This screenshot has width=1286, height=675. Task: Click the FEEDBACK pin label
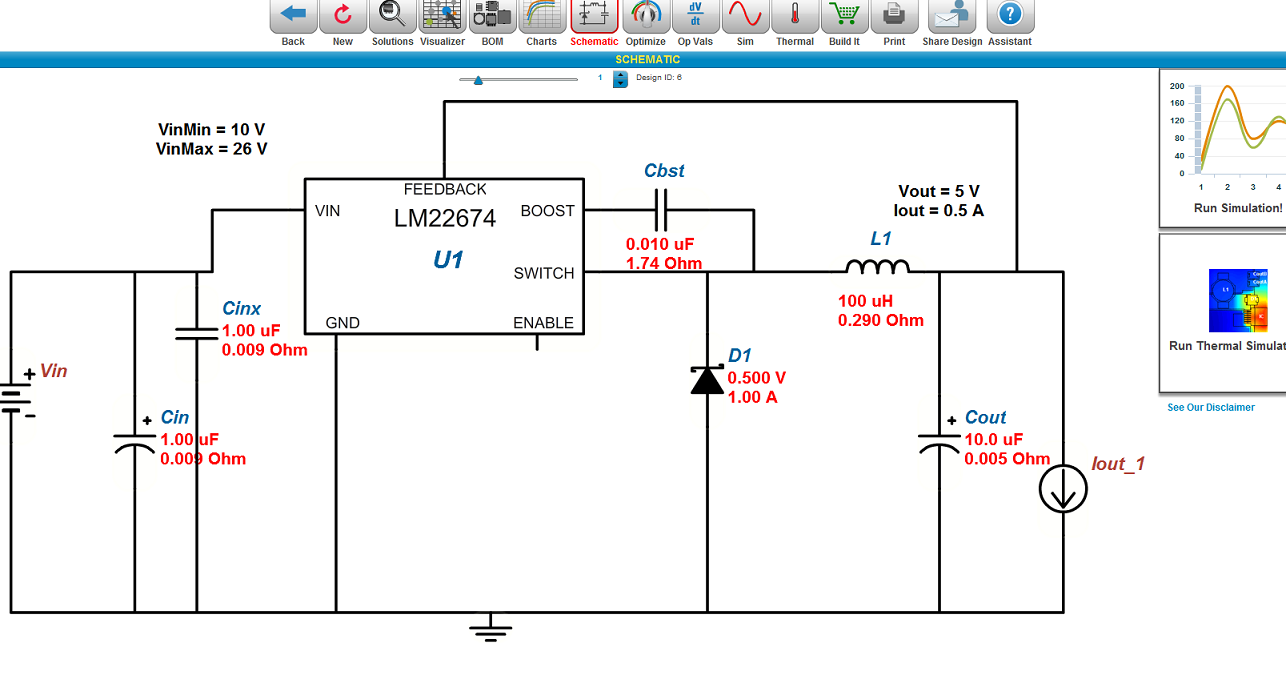tap(445, 189)
